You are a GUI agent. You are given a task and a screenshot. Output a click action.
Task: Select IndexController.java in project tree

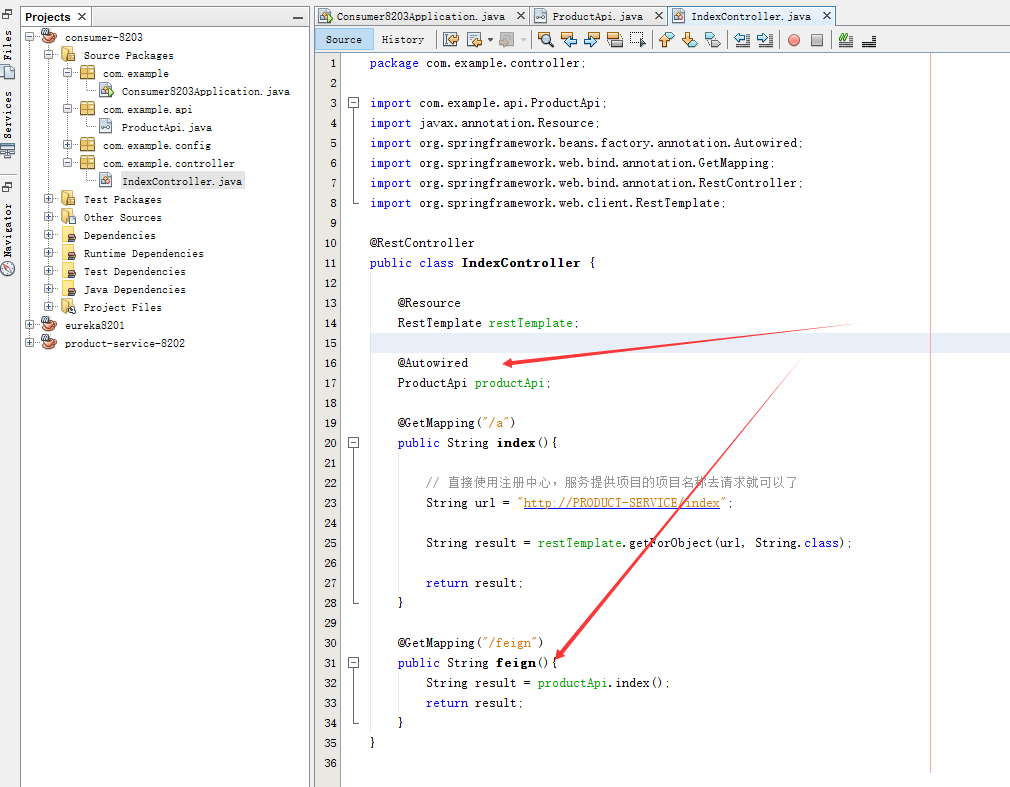[x=182, y=182]
